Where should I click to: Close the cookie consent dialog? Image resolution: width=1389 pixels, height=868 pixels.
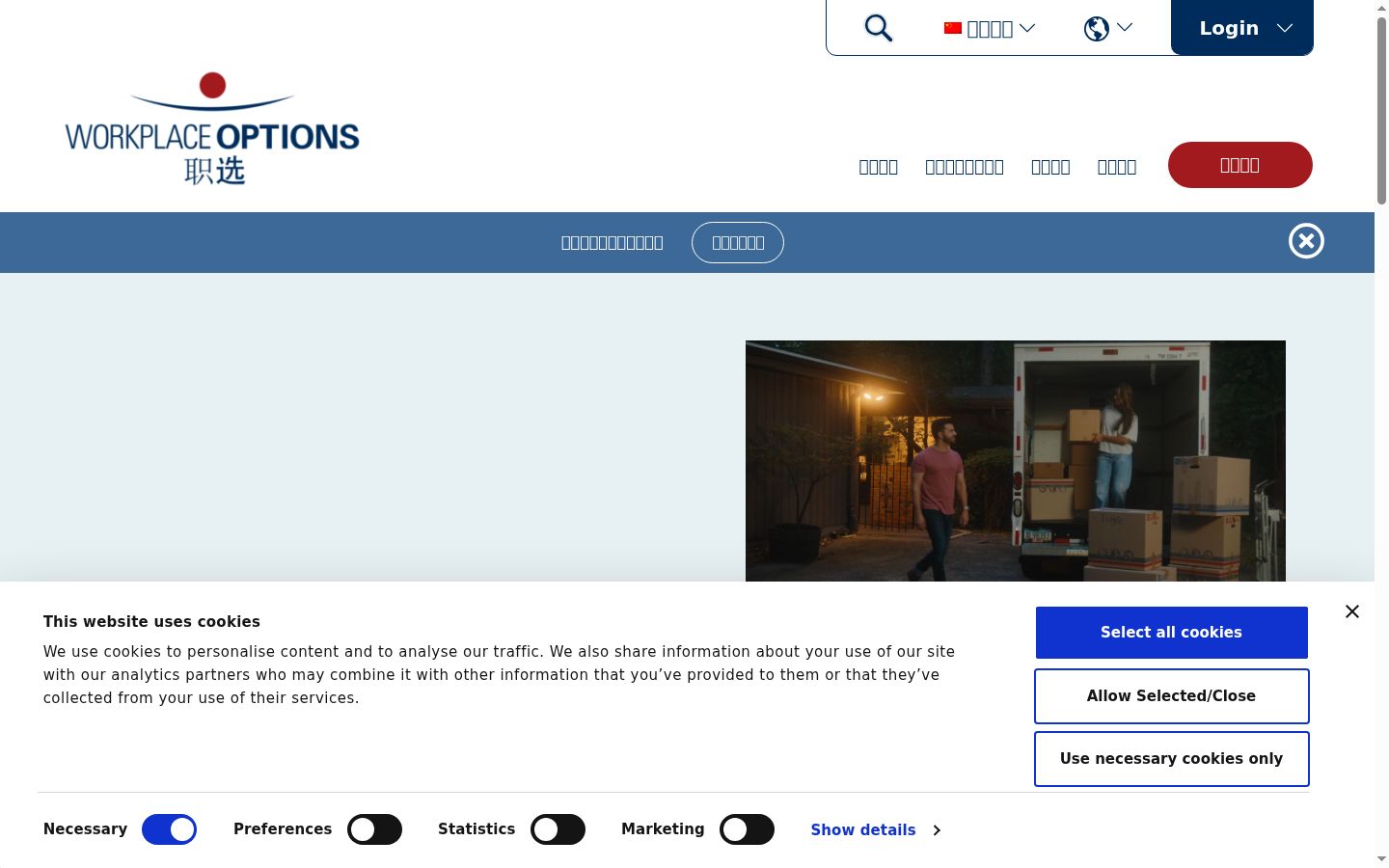(x=1352, y=611)
